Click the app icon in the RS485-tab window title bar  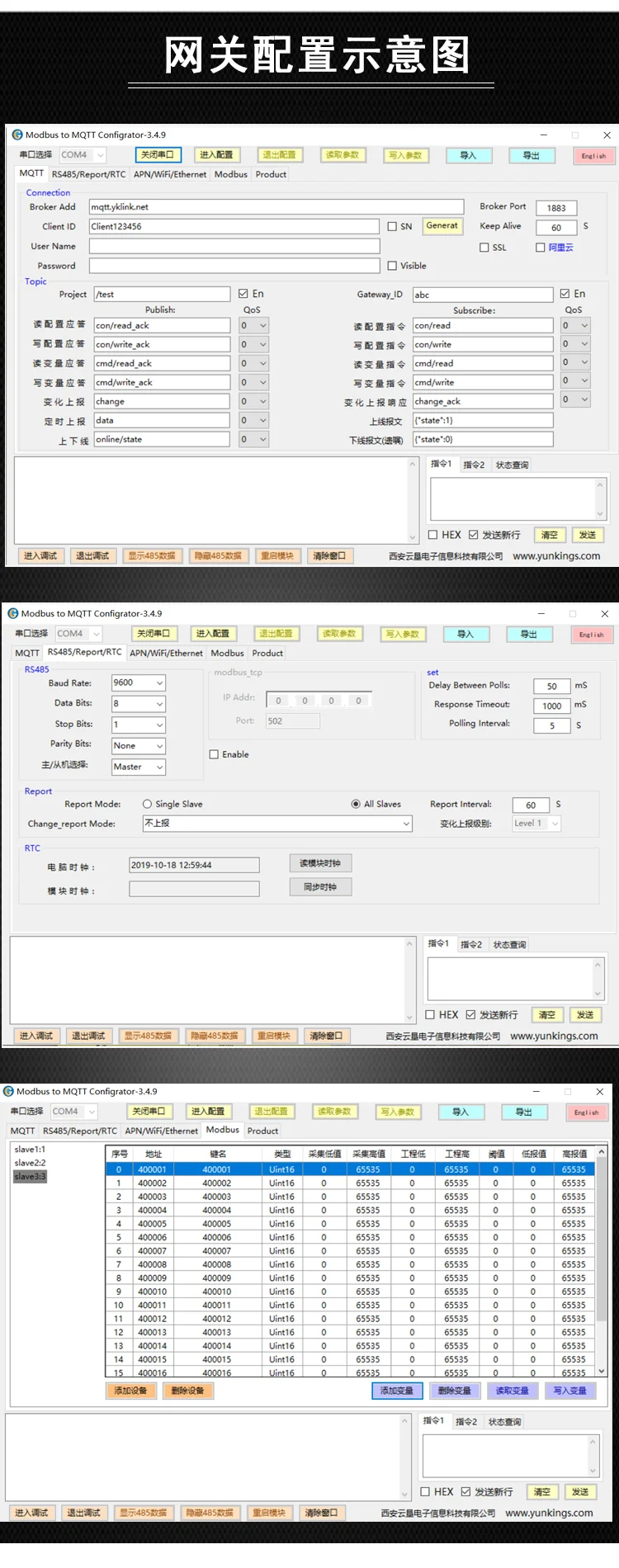[13, 613]
